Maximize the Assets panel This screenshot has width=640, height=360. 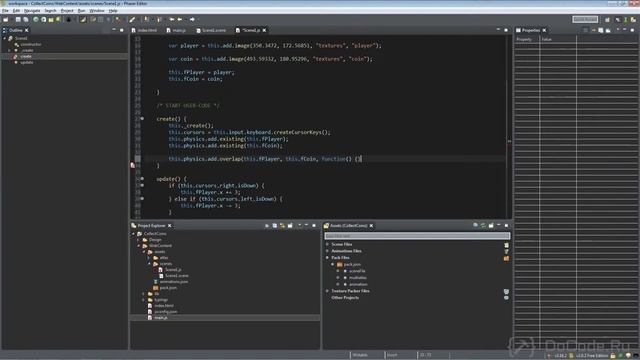507,226
